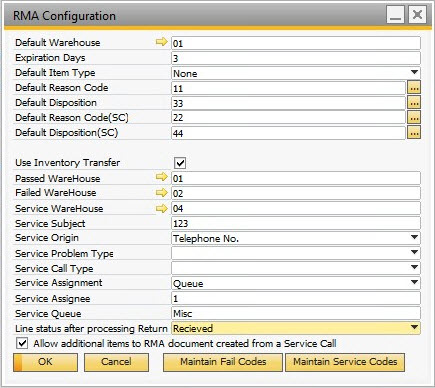
Task: Click the Default Warehouse input field
Action: [x=296, y=43]
